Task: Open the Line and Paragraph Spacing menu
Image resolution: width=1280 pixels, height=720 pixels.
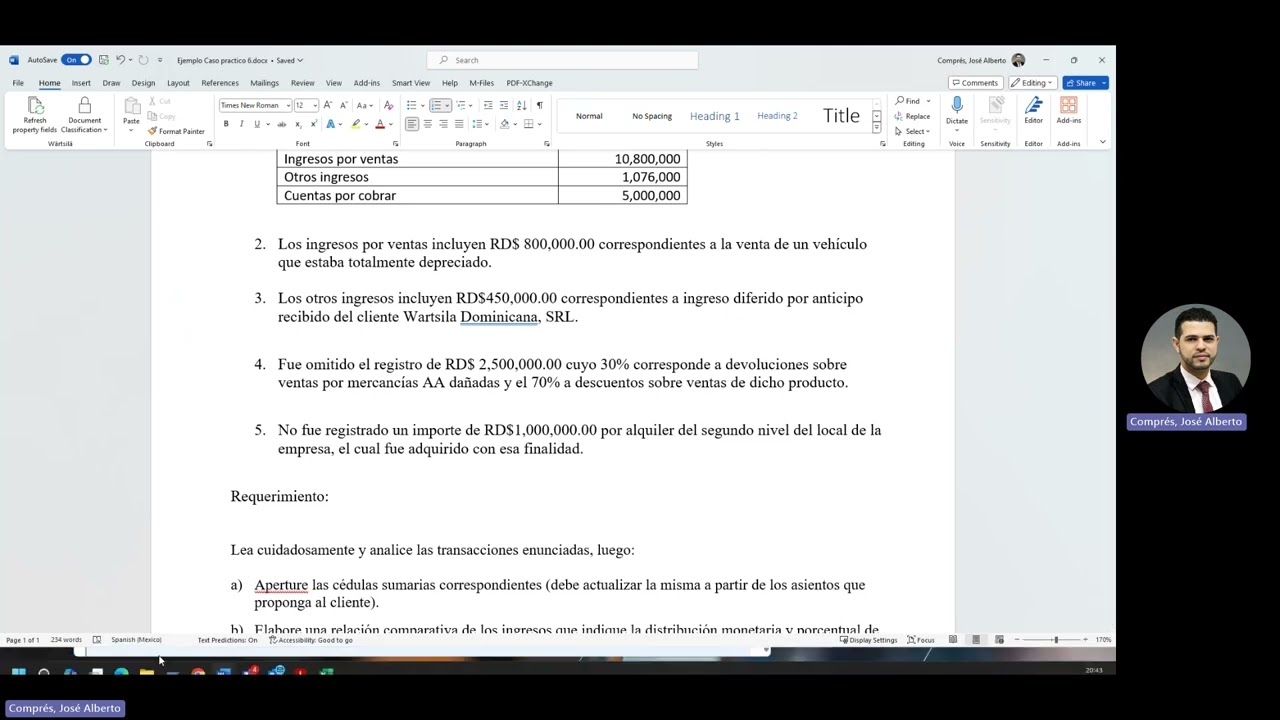Action: 480,124
